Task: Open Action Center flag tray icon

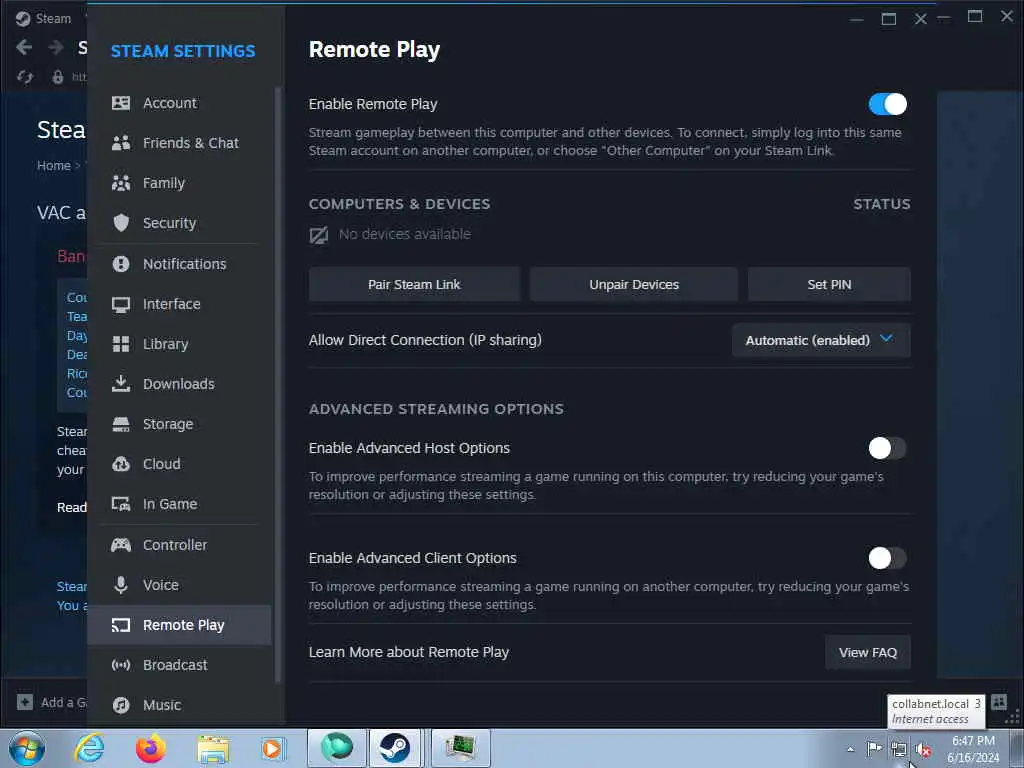Action: pyautogui.click(x=874, y=749)
